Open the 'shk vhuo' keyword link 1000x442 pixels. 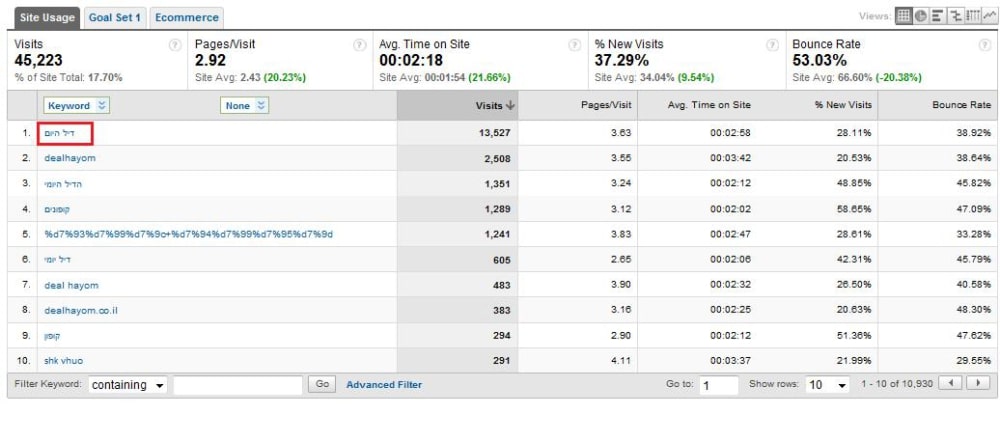(x=64, y=360)
